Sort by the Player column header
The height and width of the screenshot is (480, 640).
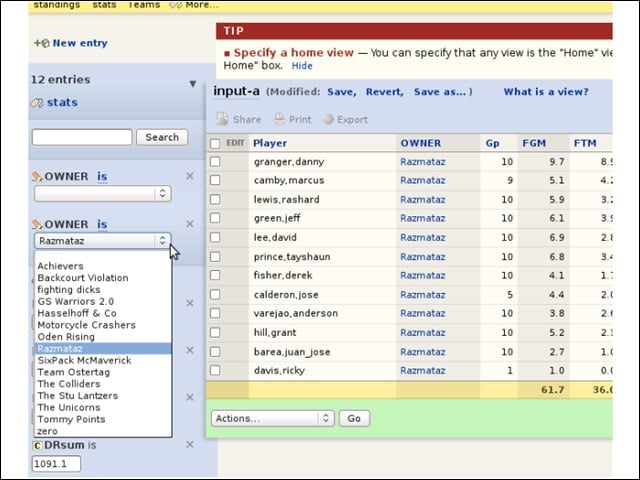(270, 143)
